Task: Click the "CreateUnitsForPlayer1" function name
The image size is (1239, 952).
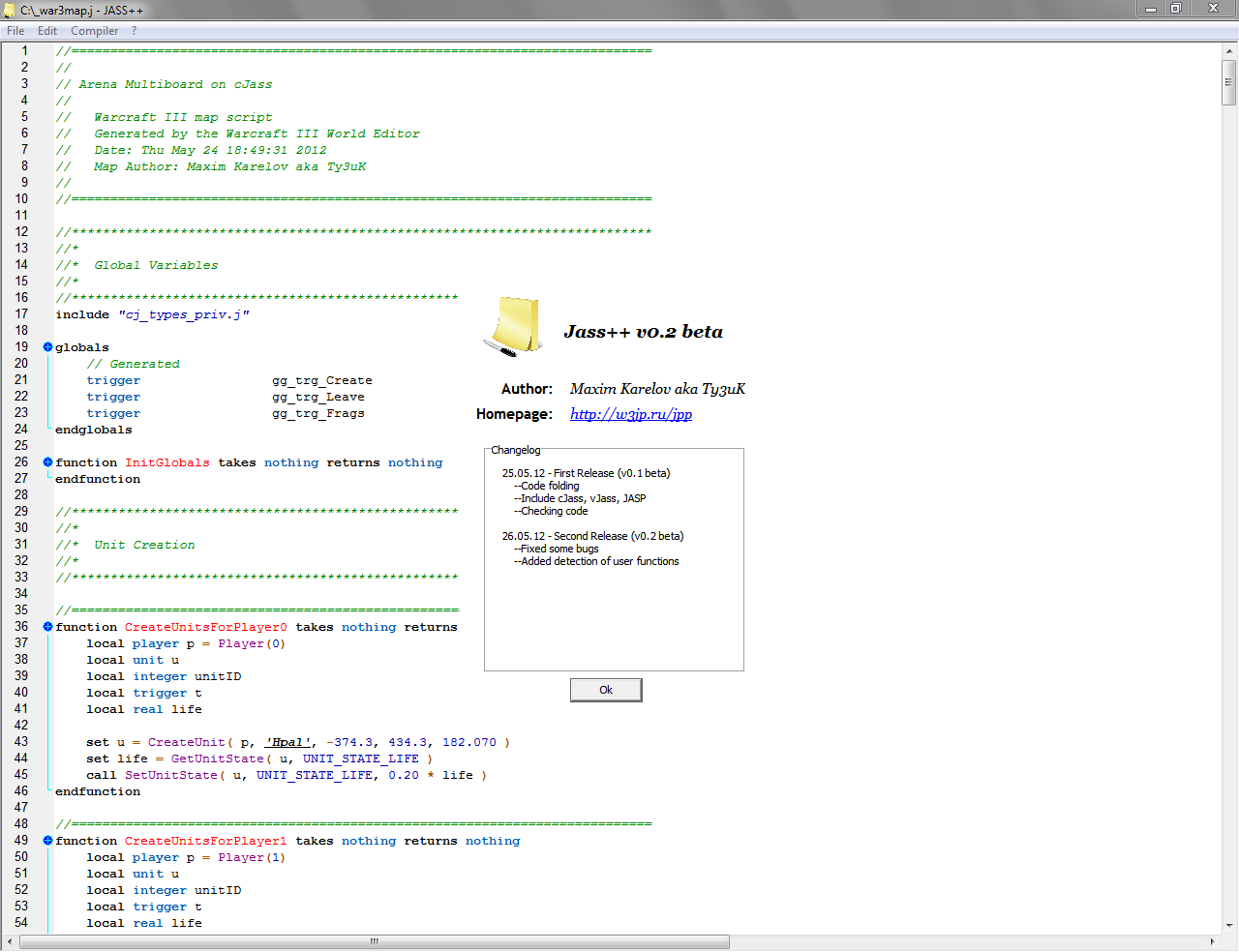Action: tap(206, 841)
